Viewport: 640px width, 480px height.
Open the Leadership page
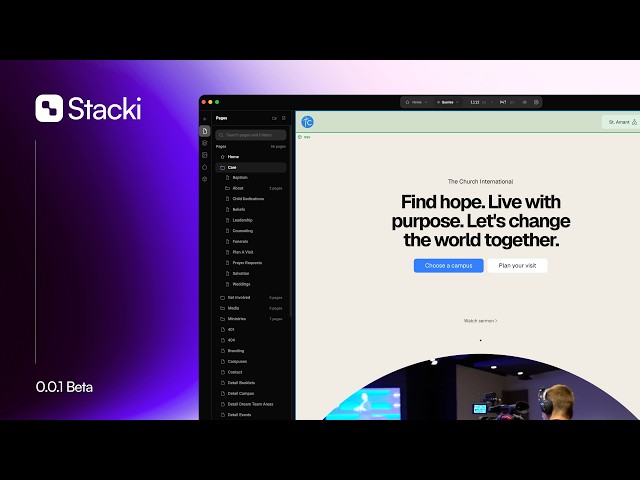coord(253,220)
